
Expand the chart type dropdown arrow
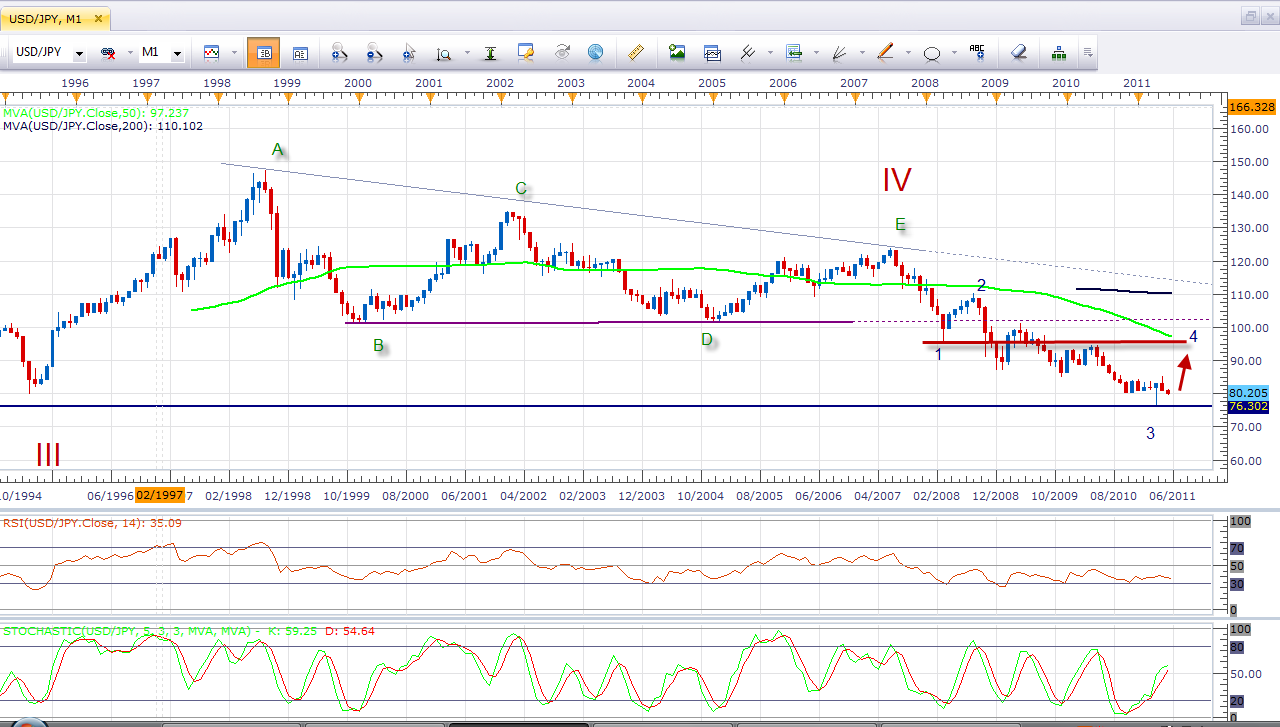click(x=234, y=53)
